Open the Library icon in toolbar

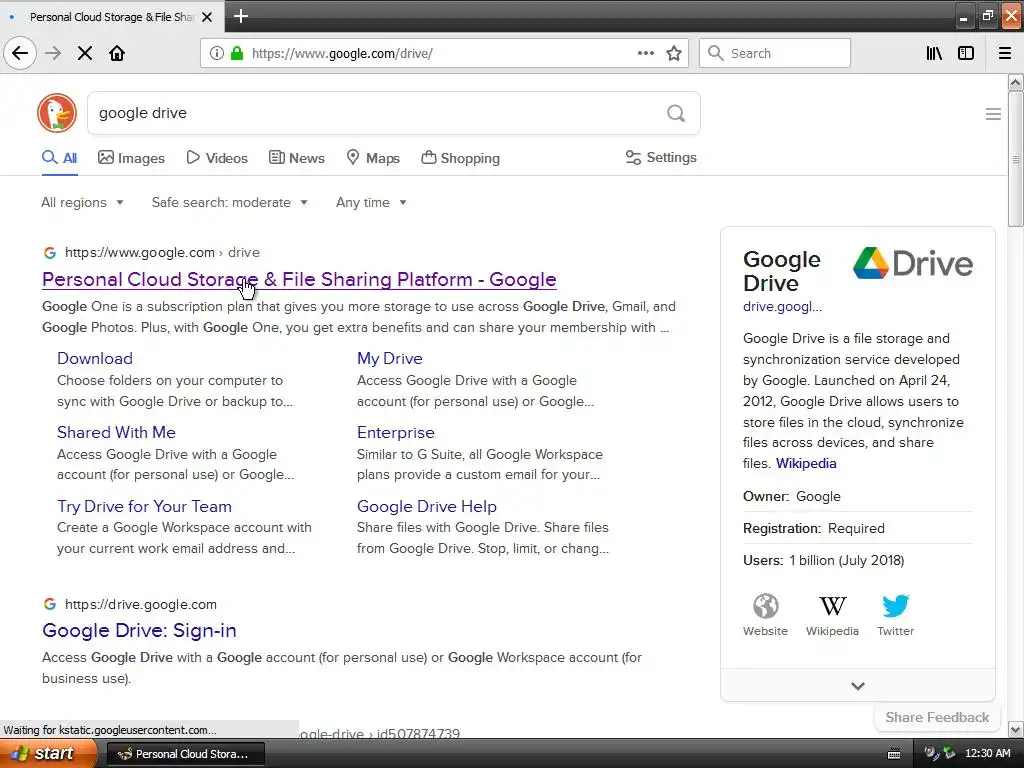click(934, 54)
